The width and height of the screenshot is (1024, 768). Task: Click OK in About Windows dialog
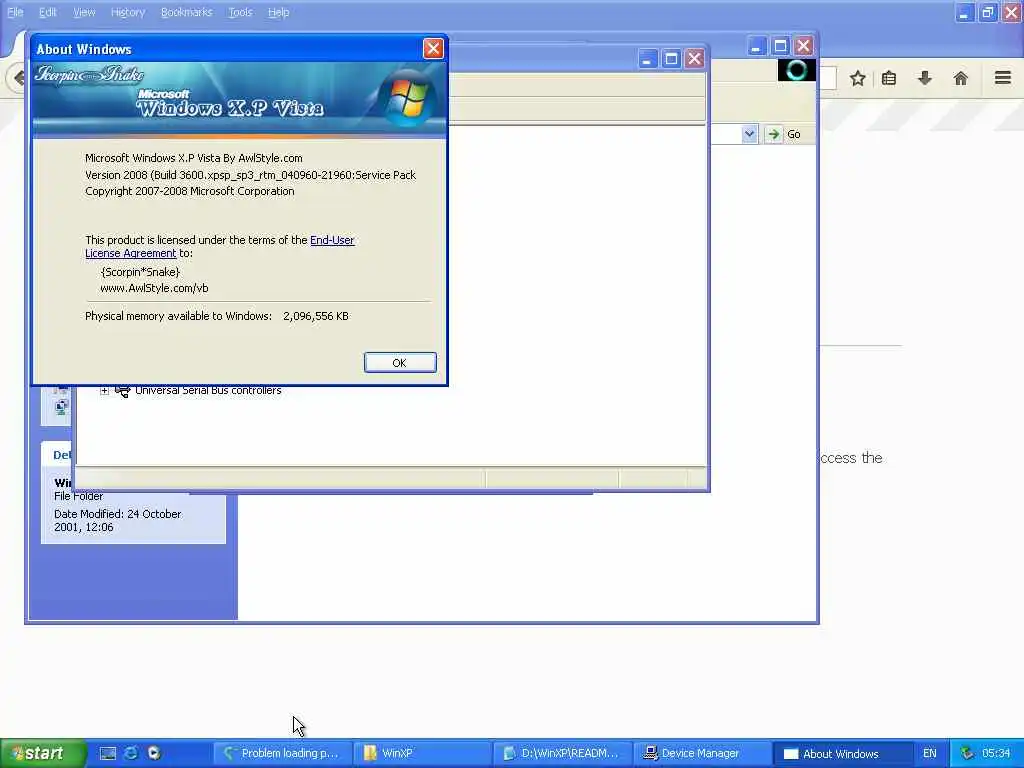click(400, 362)
